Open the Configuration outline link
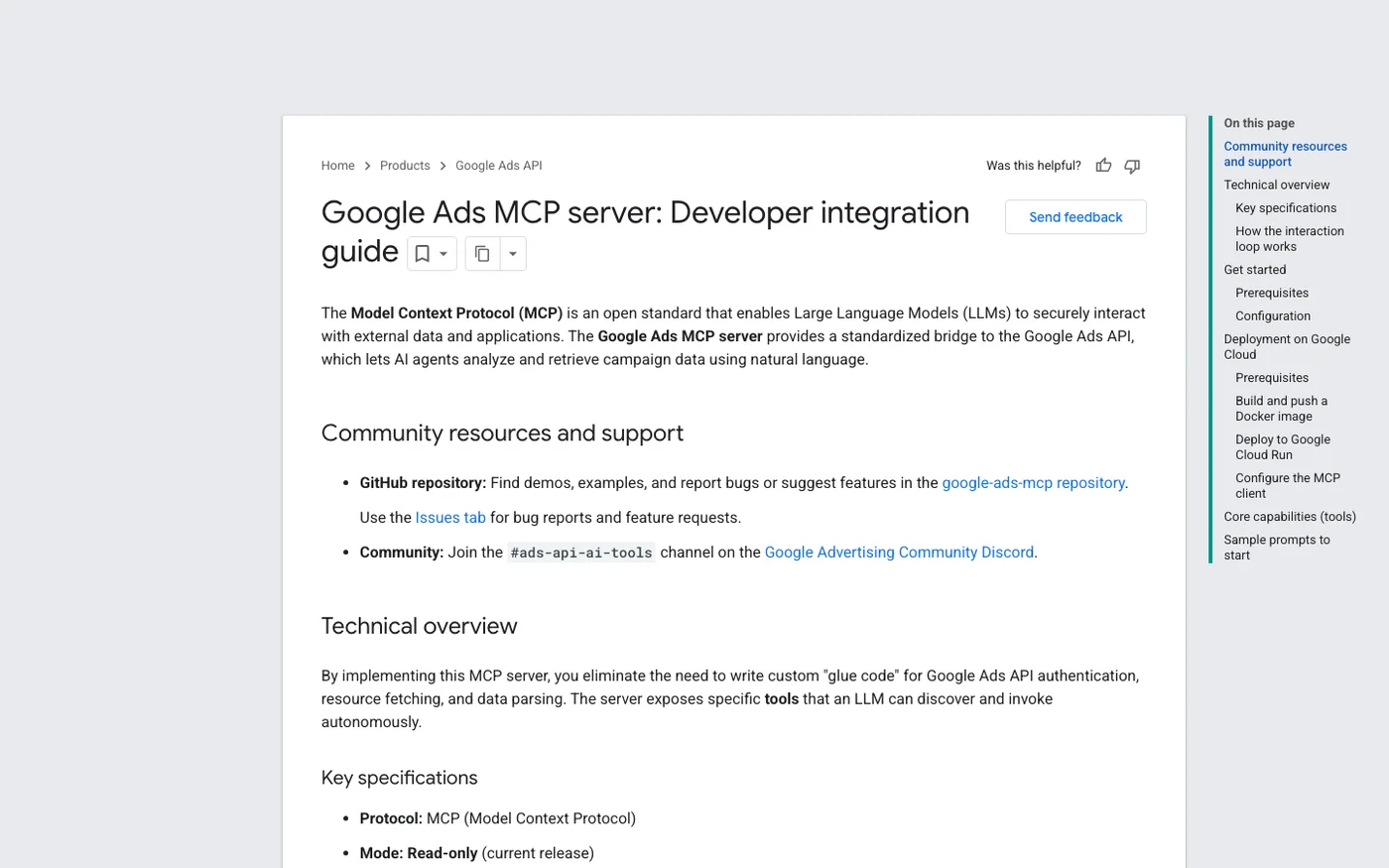Screen dimensions: 1389x868 pyautogui.click(x=1273, y=316)
